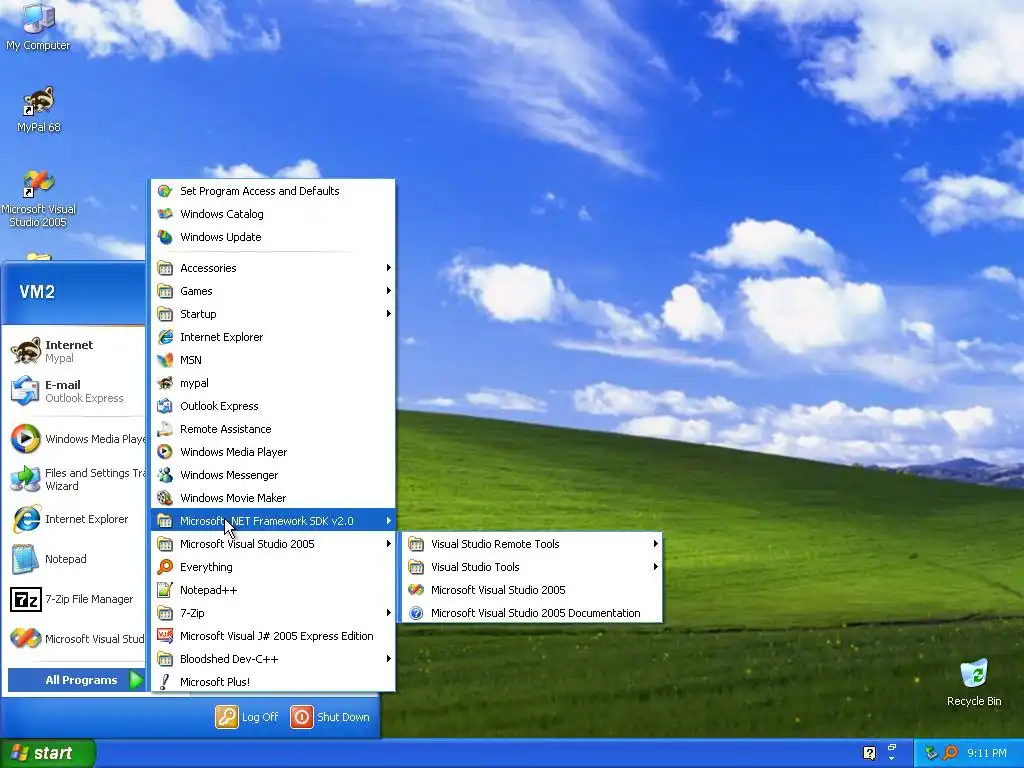This screenshot has width=1024, height=768.
Task: Launch Microsoft Visual Studio 2005 from the submenu
Action: click(x=532, y=590)
